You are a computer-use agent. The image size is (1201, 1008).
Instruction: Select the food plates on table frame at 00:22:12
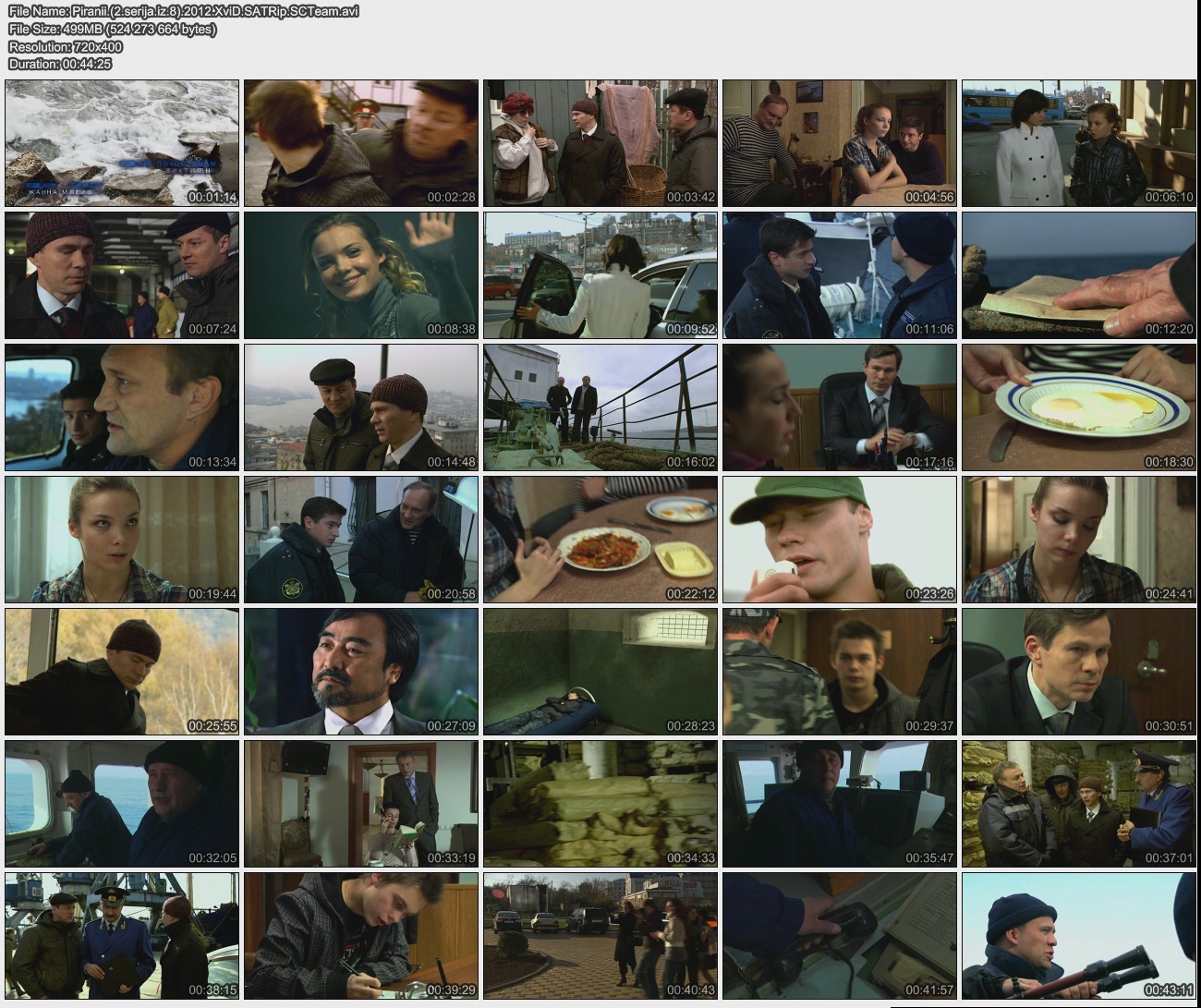click(600, 540)
